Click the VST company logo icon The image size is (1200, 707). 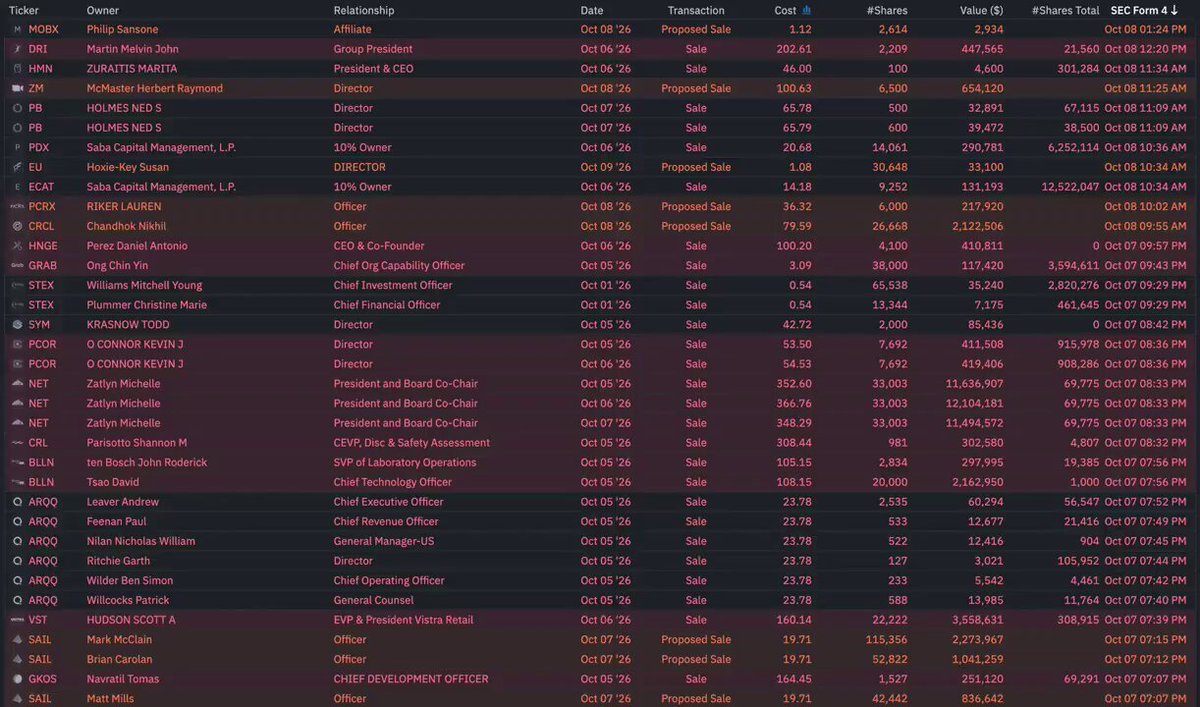pyautogui.click(x=16, y=620)
